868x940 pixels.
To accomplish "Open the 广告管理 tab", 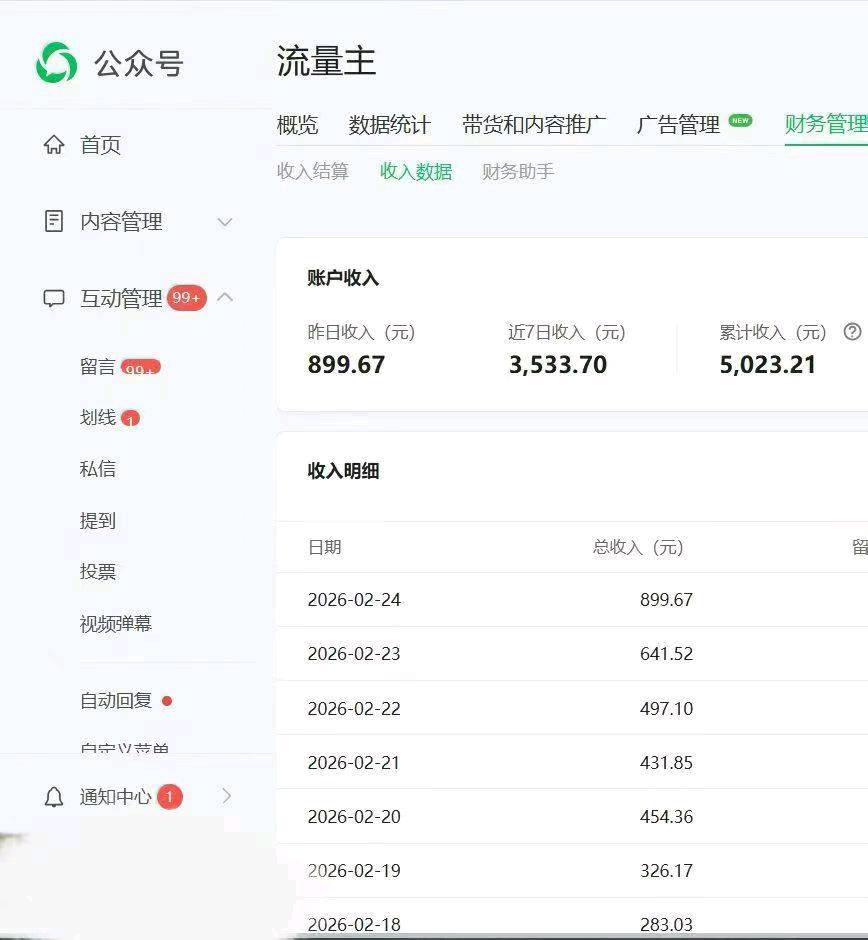I will (x=678, y=125).
